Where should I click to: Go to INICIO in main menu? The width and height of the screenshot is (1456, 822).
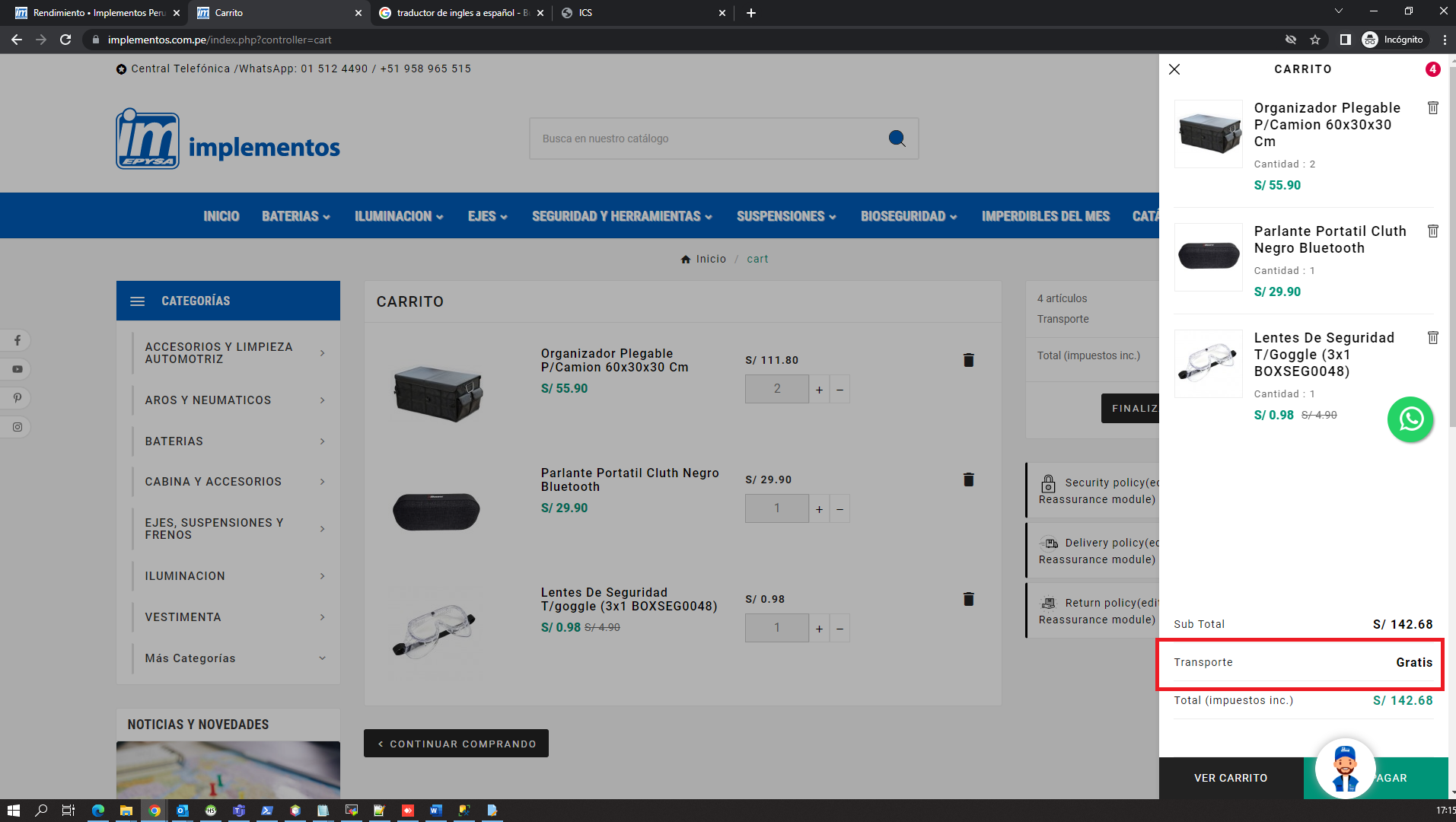[x=221, y=216]
